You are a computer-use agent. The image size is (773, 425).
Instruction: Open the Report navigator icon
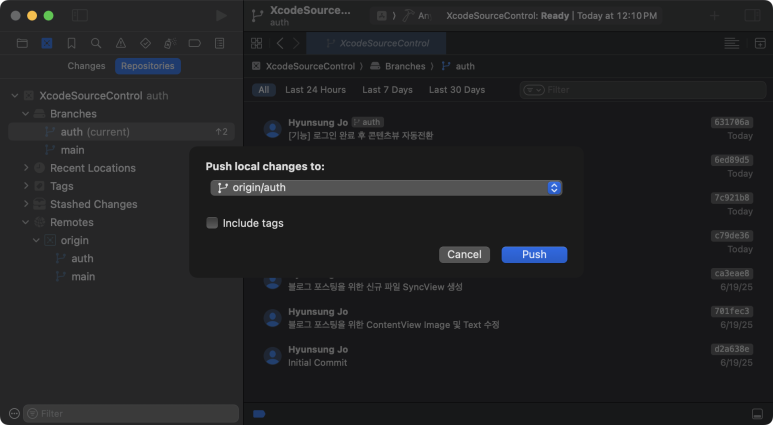219,43
